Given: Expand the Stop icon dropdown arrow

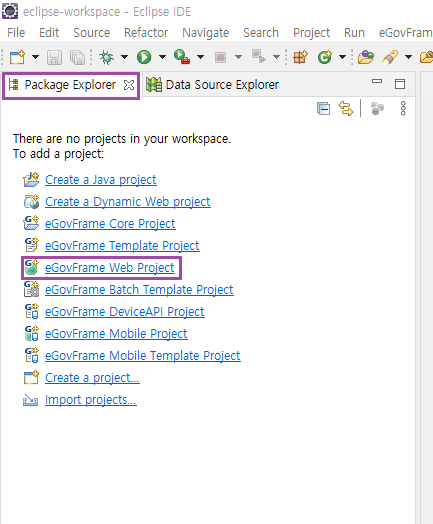Looking at the screenshot, I should [238, 57].
